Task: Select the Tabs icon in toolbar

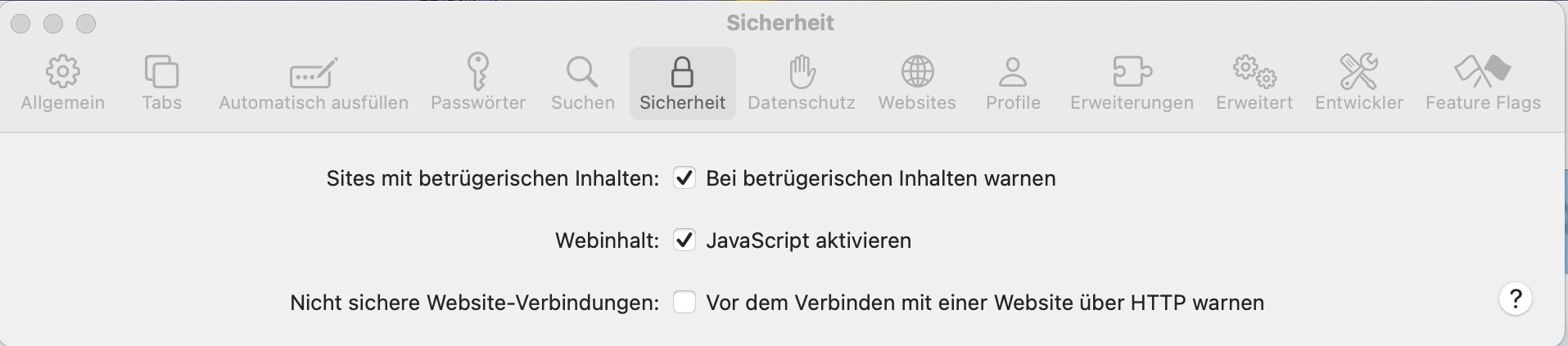Action: [x=161, y=72]
